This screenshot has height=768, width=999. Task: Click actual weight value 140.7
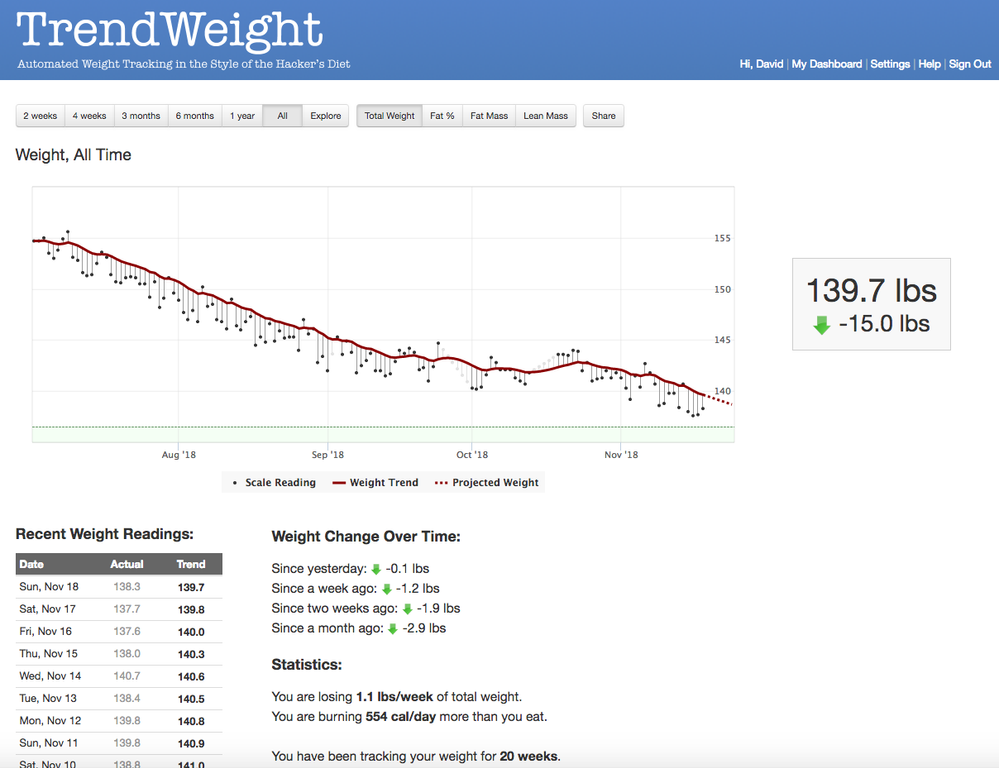127,676
